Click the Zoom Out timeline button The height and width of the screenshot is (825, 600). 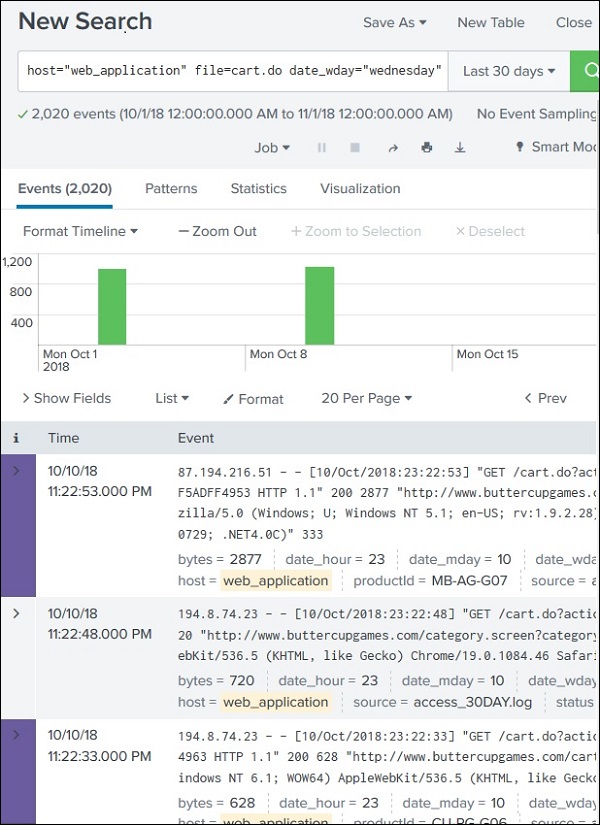point(217,231)
